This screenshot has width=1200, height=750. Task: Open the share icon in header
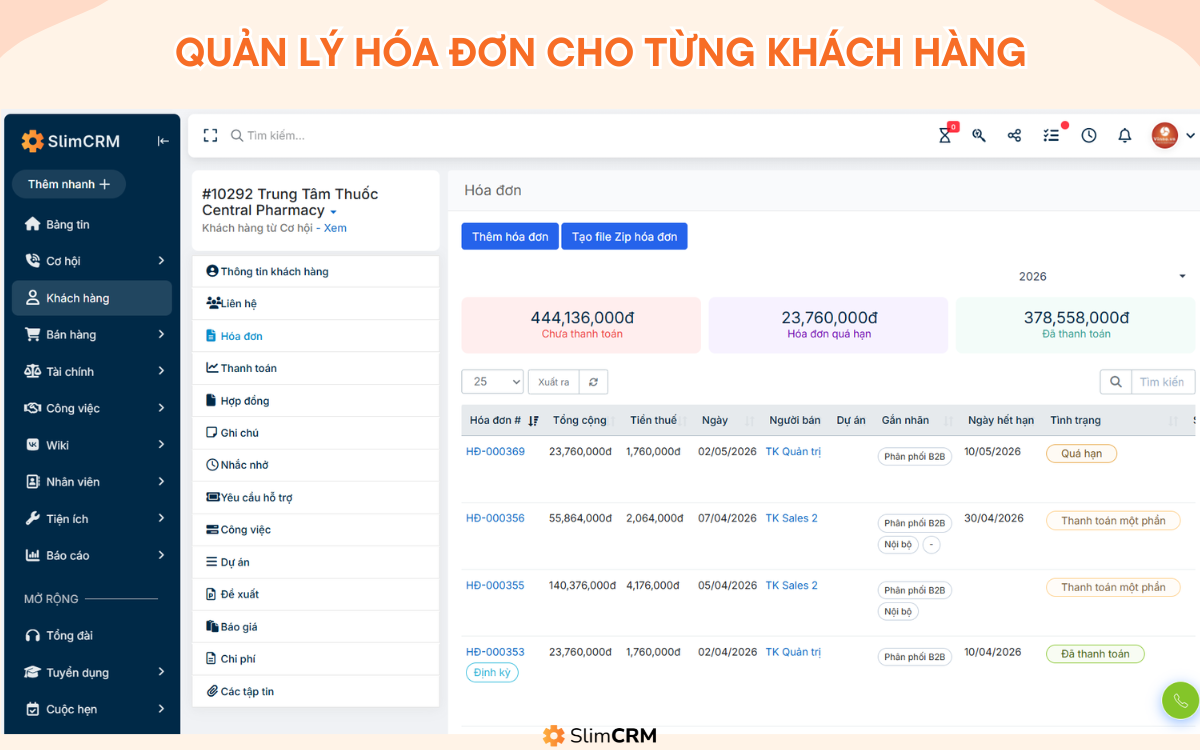pos(1014,135)
